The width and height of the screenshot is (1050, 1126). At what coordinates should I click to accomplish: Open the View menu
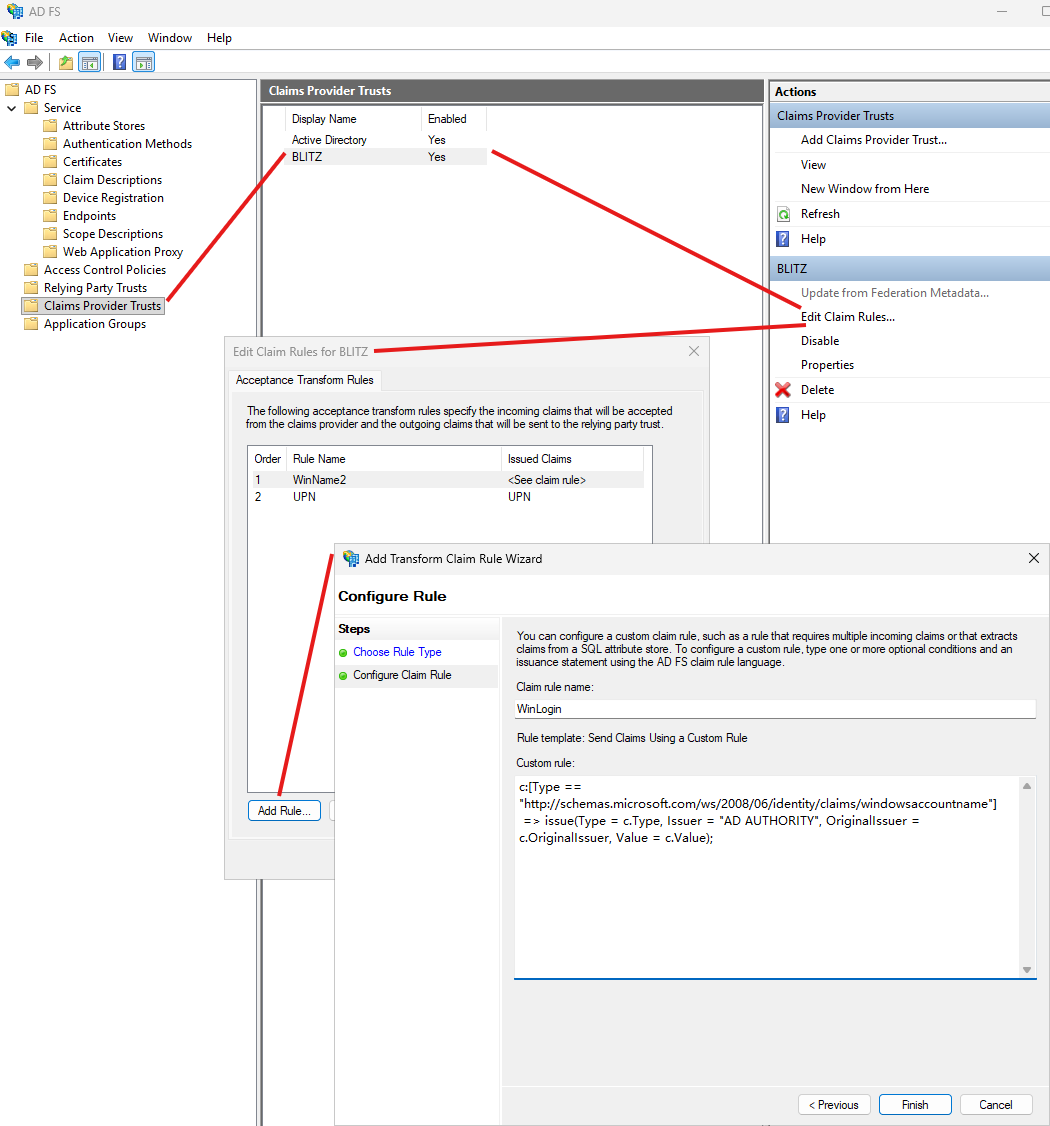point(120,38)
